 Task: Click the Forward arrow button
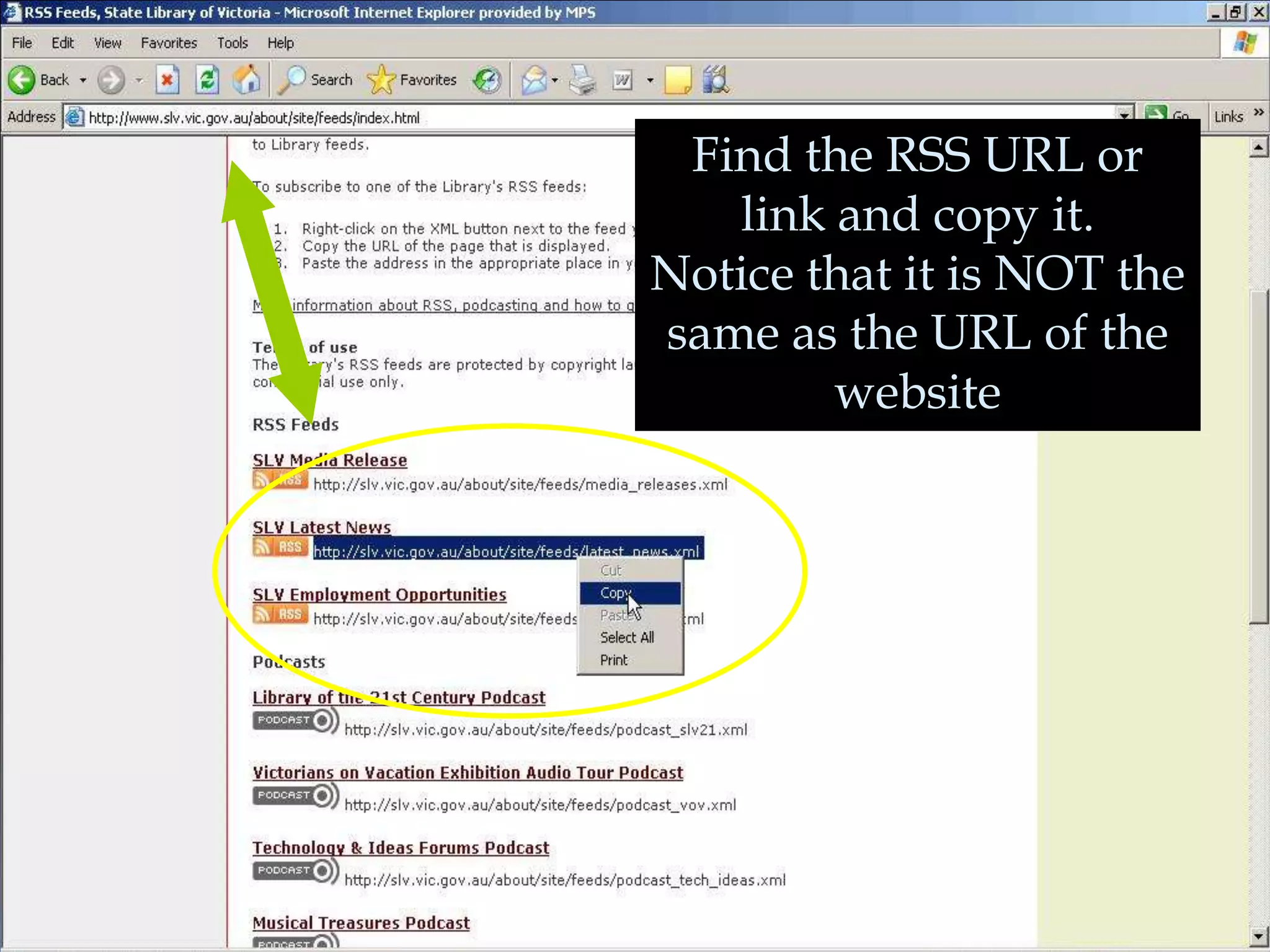(112, 80)
